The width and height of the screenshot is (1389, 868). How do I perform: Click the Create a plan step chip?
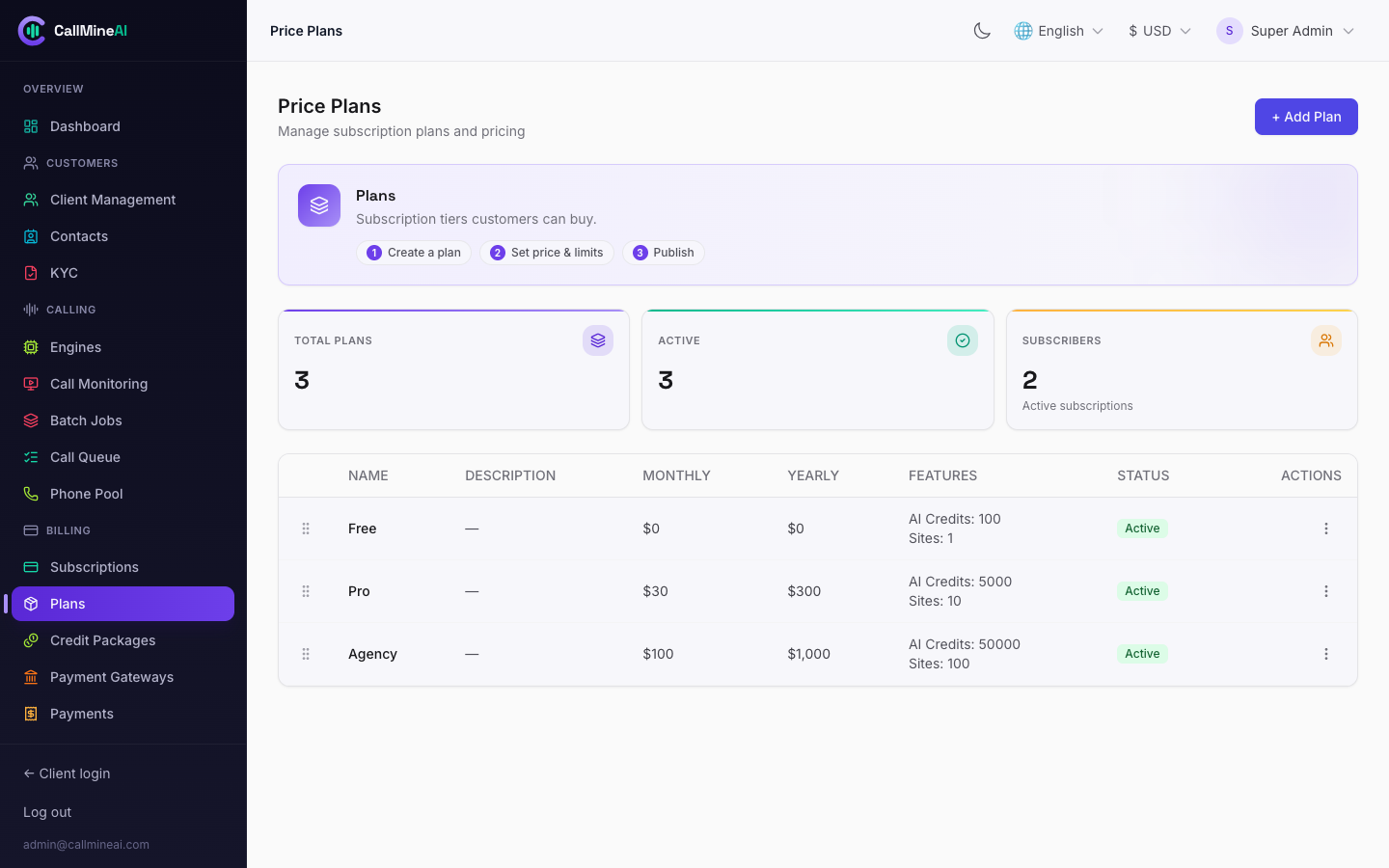(x=414, y=253)
